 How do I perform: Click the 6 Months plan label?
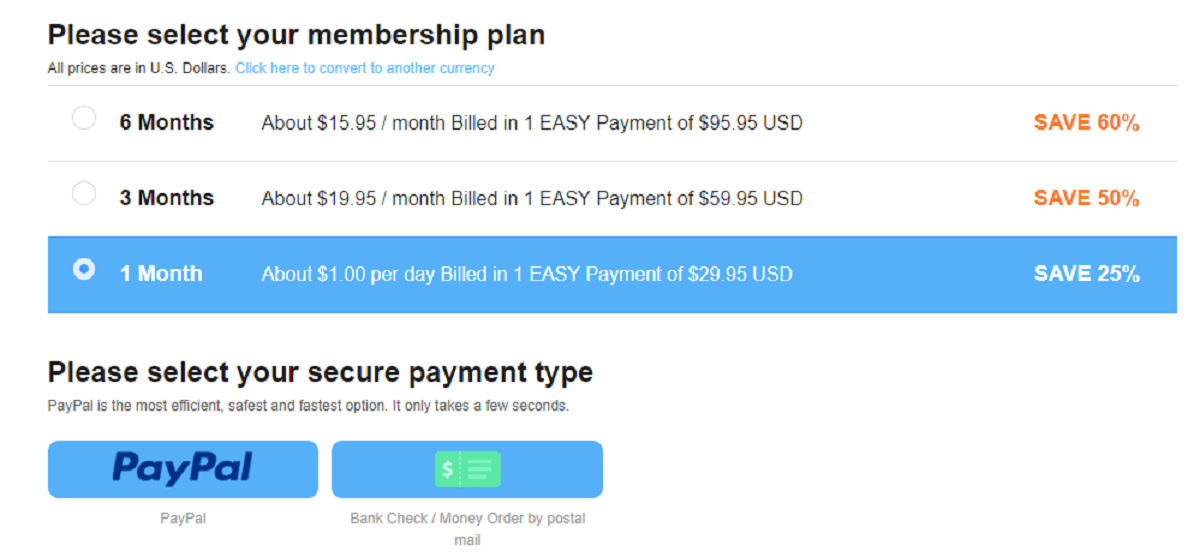(x=166, y=123)
